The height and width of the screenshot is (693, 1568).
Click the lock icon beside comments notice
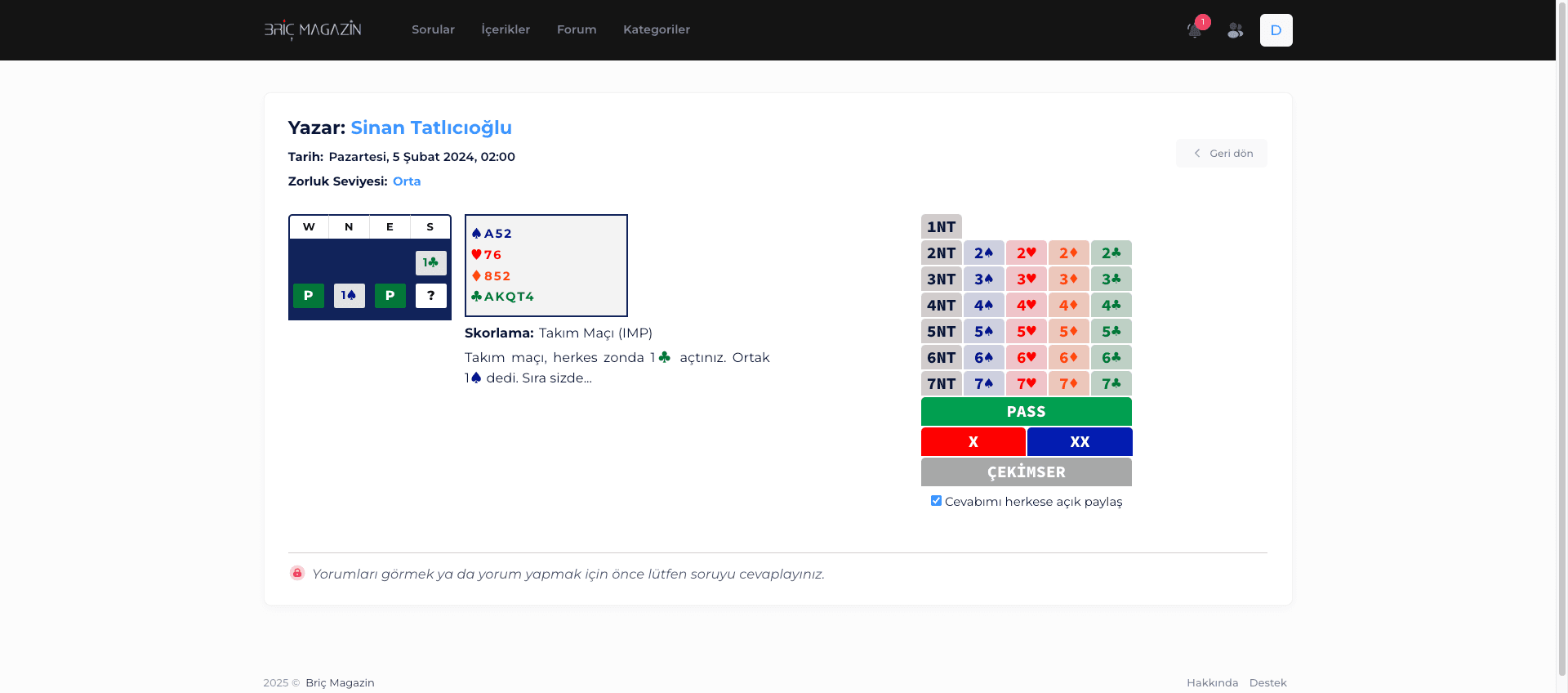(297, 573)
